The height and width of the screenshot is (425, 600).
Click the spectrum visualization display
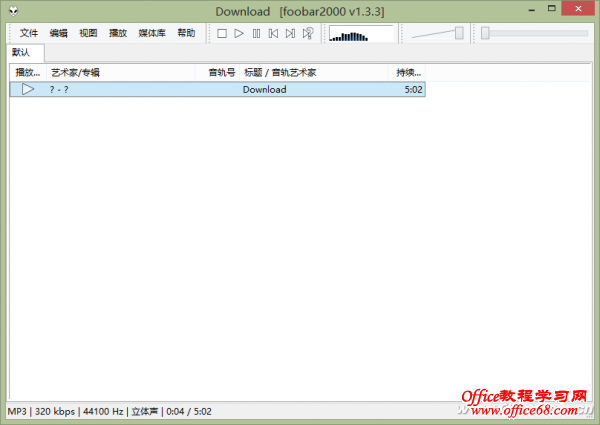[361, 33]
